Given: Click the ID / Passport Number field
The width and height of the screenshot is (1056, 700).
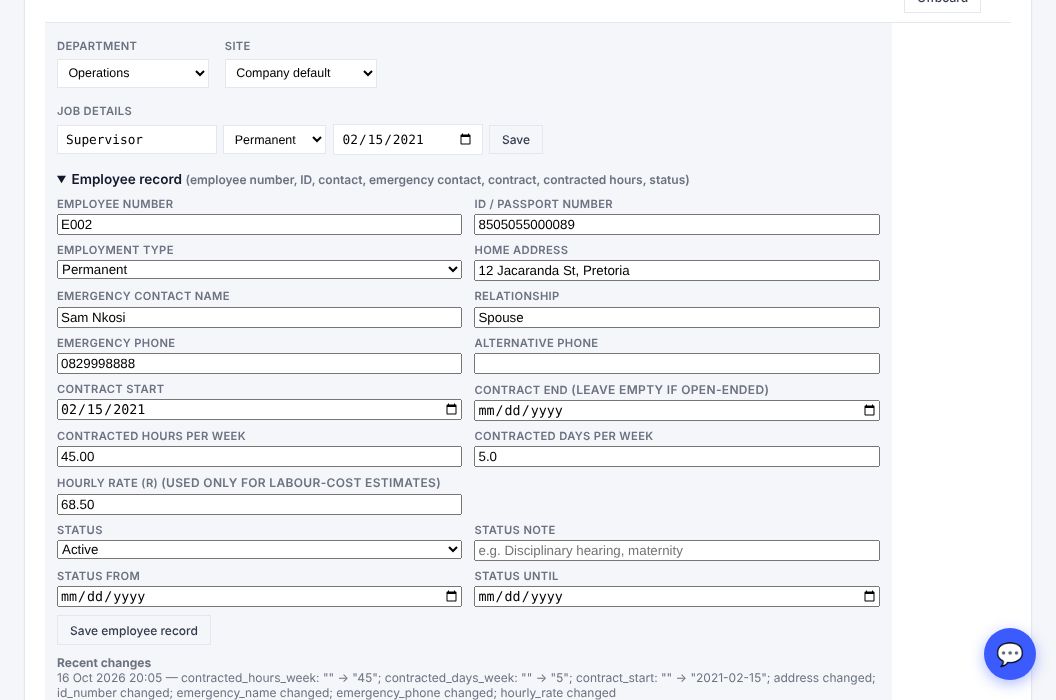Looking at the screenshot, I should [x=677, y=224].
